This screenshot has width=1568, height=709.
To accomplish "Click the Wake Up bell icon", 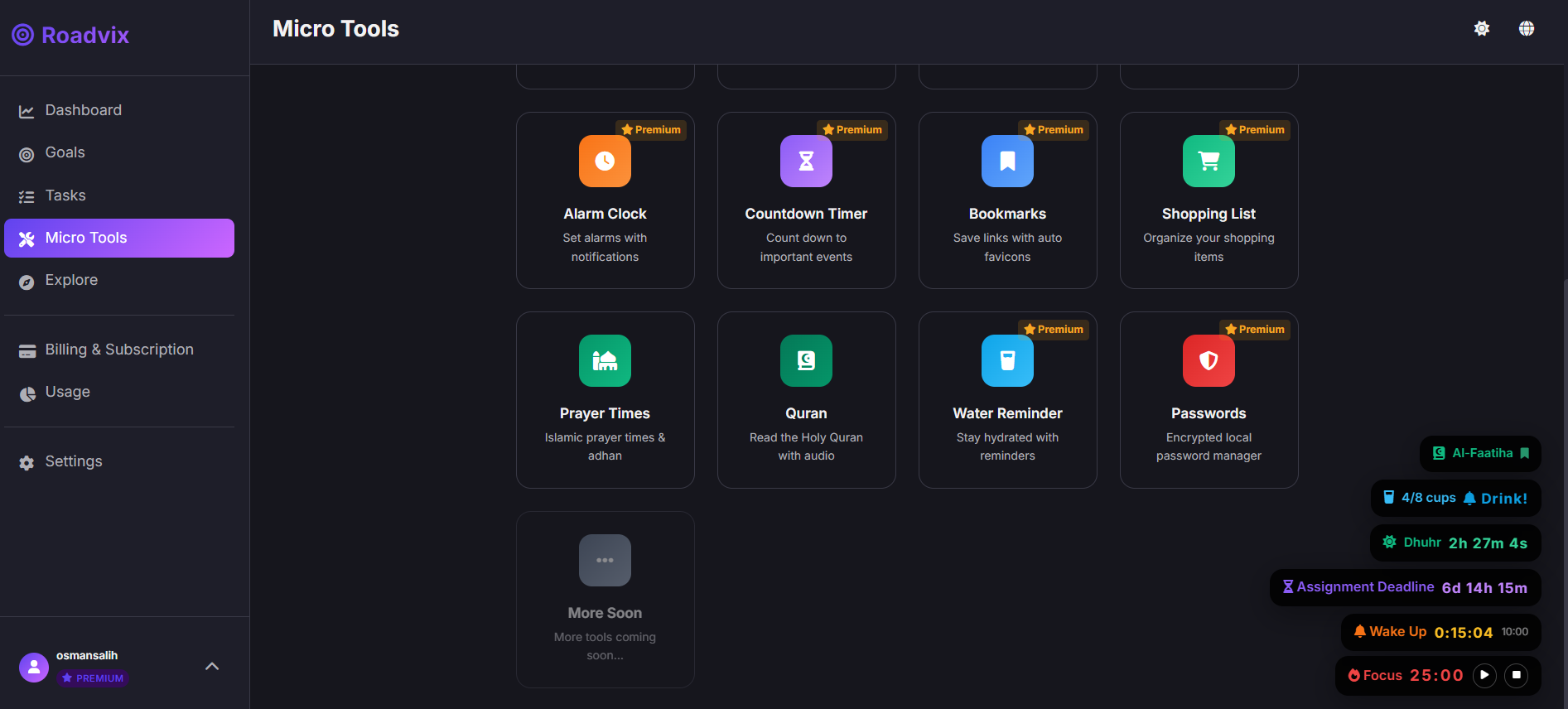I will coord(1359,631).
